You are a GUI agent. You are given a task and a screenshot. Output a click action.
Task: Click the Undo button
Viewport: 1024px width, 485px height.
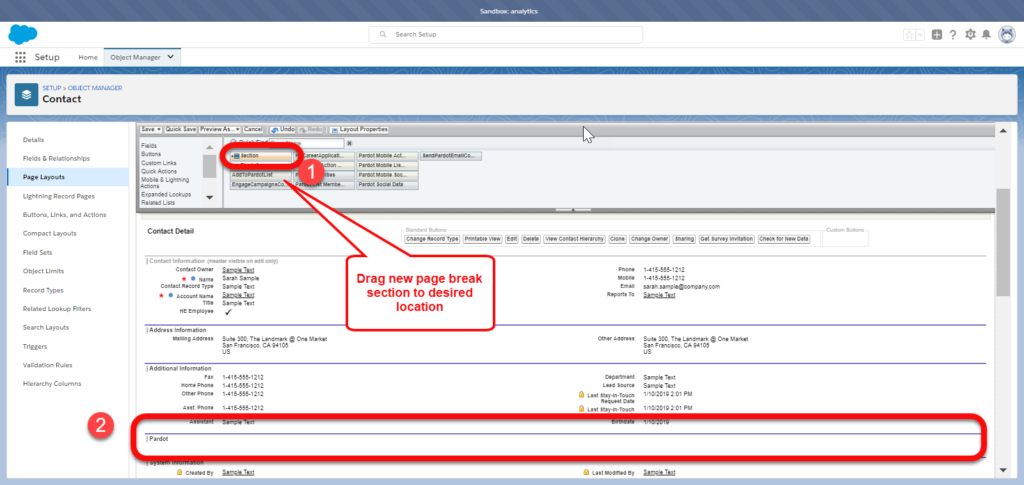[x=283, y=129]
